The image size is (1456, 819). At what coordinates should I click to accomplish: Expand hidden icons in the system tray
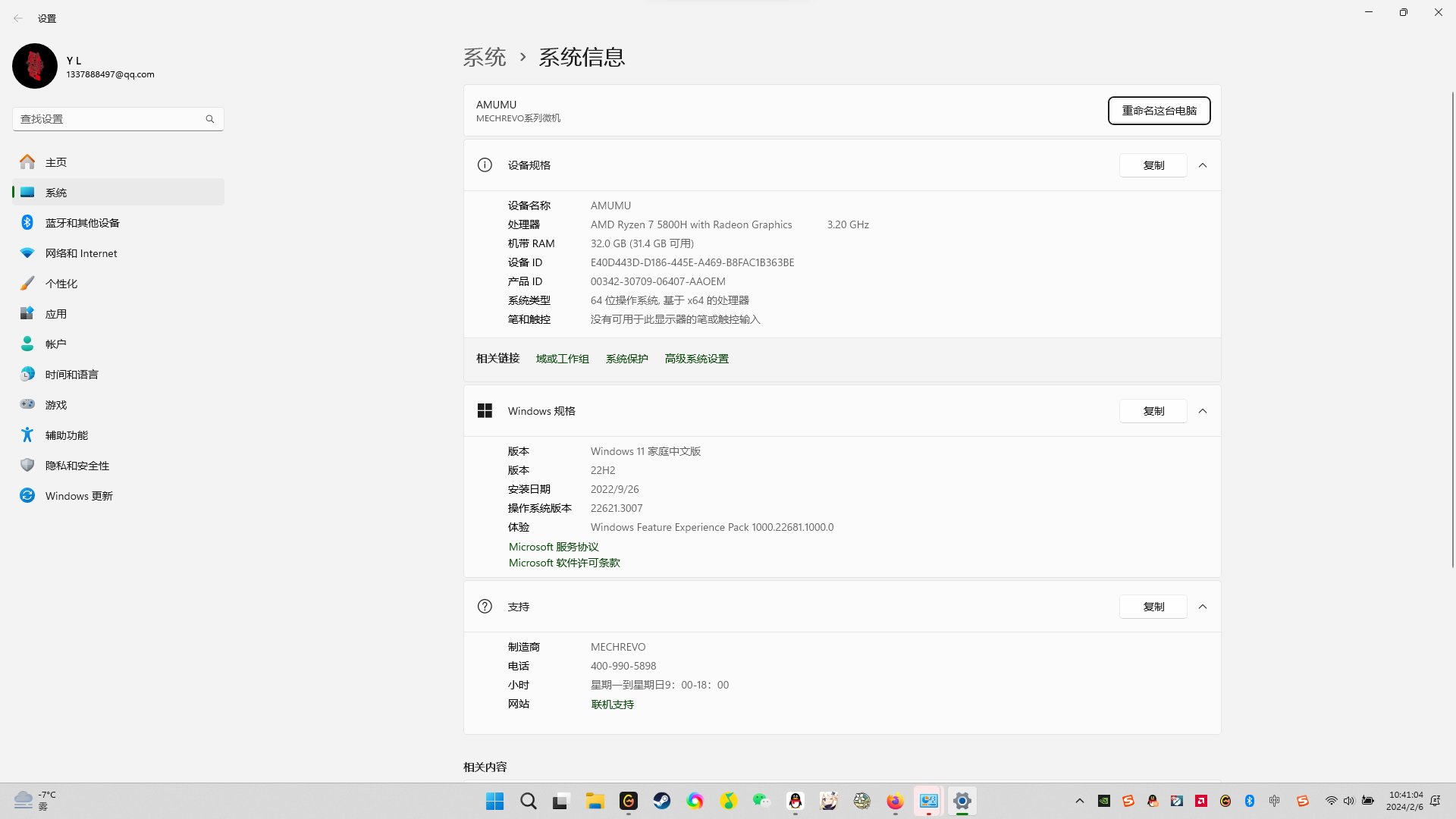(1079, 801)
